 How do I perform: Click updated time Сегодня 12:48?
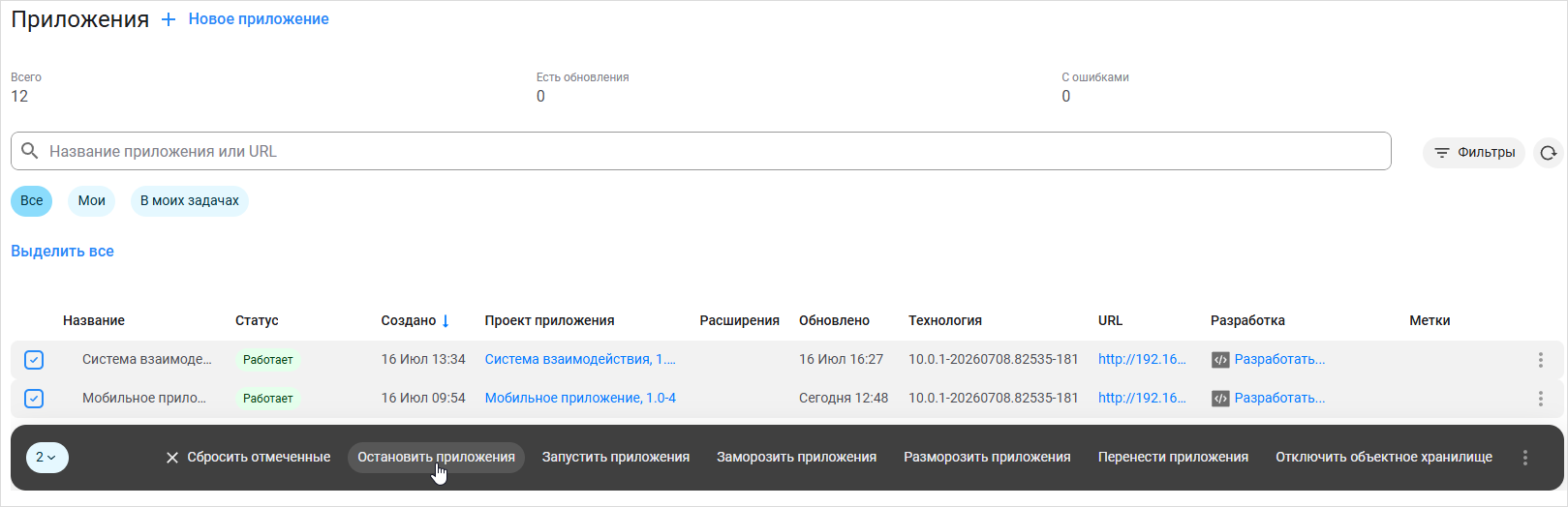click(844, 399)
